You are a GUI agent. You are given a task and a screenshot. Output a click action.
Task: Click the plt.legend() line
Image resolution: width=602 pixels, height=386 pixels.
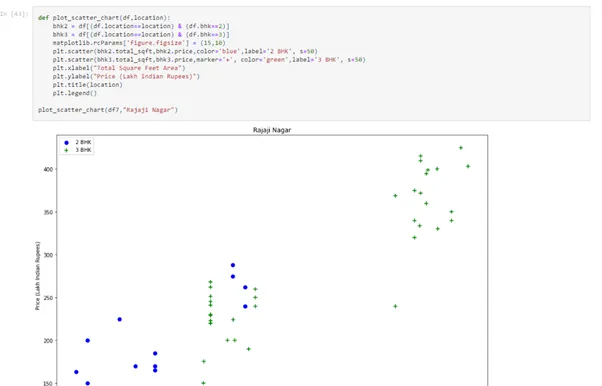74,93
